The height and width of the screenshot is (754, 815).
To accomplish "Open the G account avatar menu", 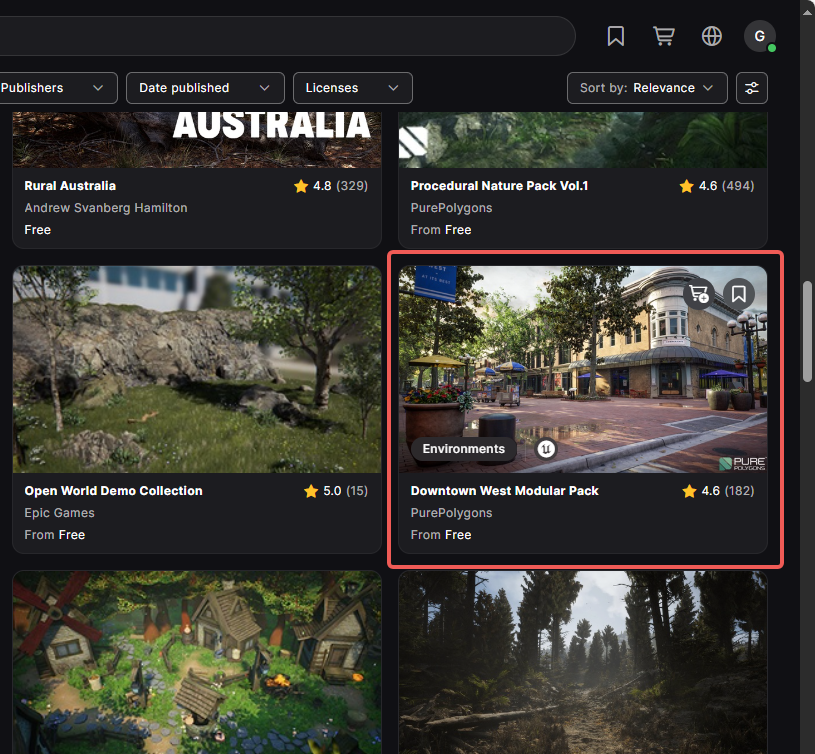I will click(759, 36).
